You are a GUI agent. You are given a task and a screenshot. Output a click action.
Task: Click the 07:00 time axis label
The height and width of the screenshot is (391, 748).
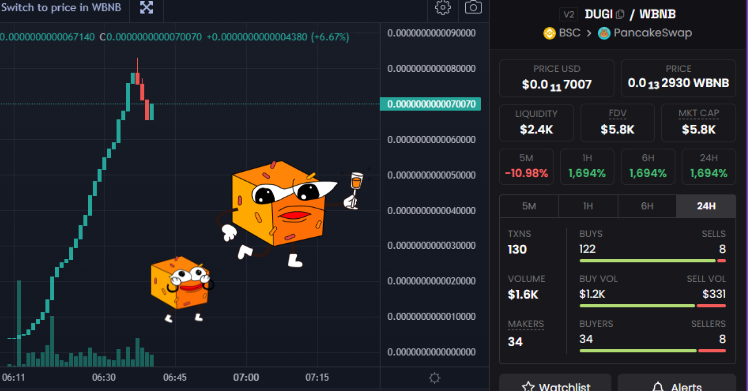coord(246,378)
